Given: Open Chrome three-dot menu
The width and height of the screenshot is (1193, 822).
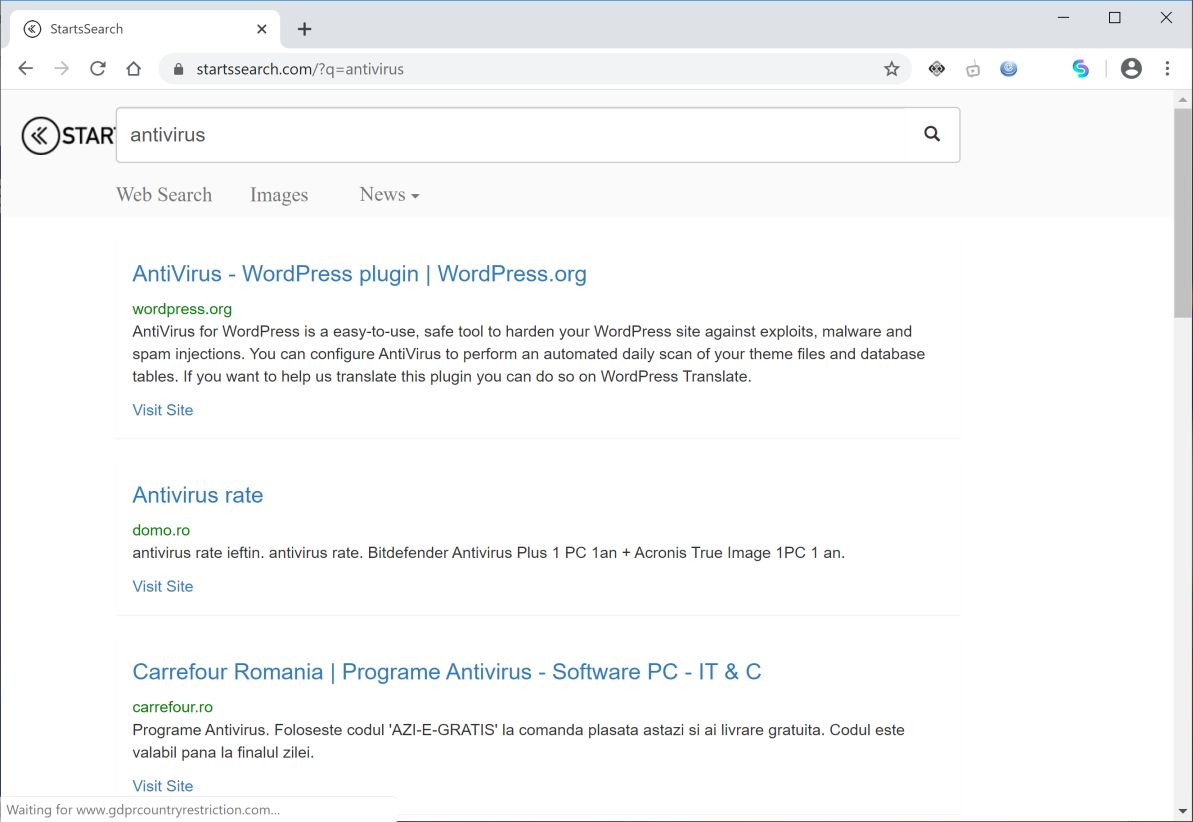Looking at the screenshot, I should [x=1167, y=68].
